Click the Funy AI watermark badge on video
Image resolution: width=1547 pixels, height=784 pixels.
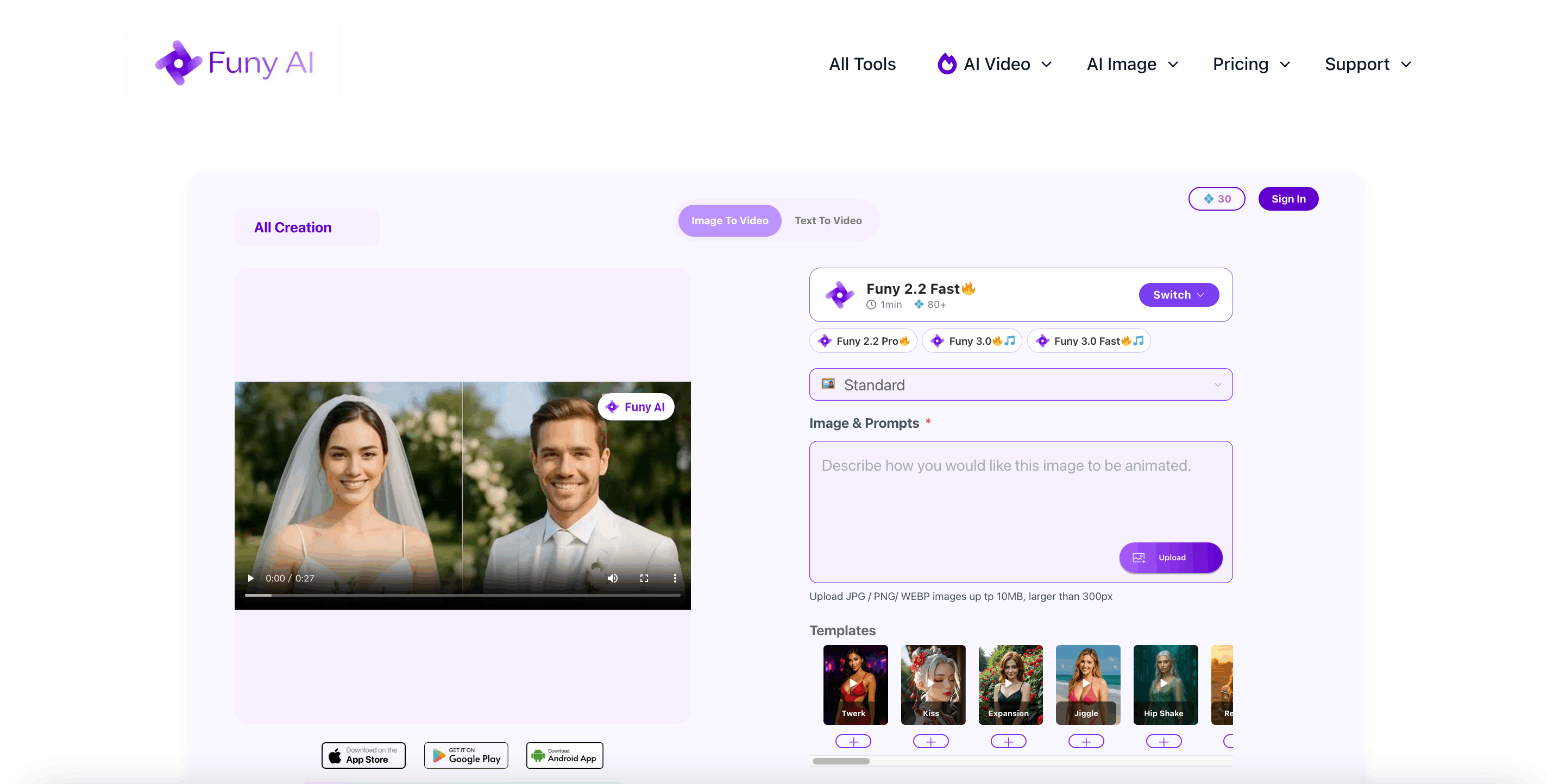point(636,407)
